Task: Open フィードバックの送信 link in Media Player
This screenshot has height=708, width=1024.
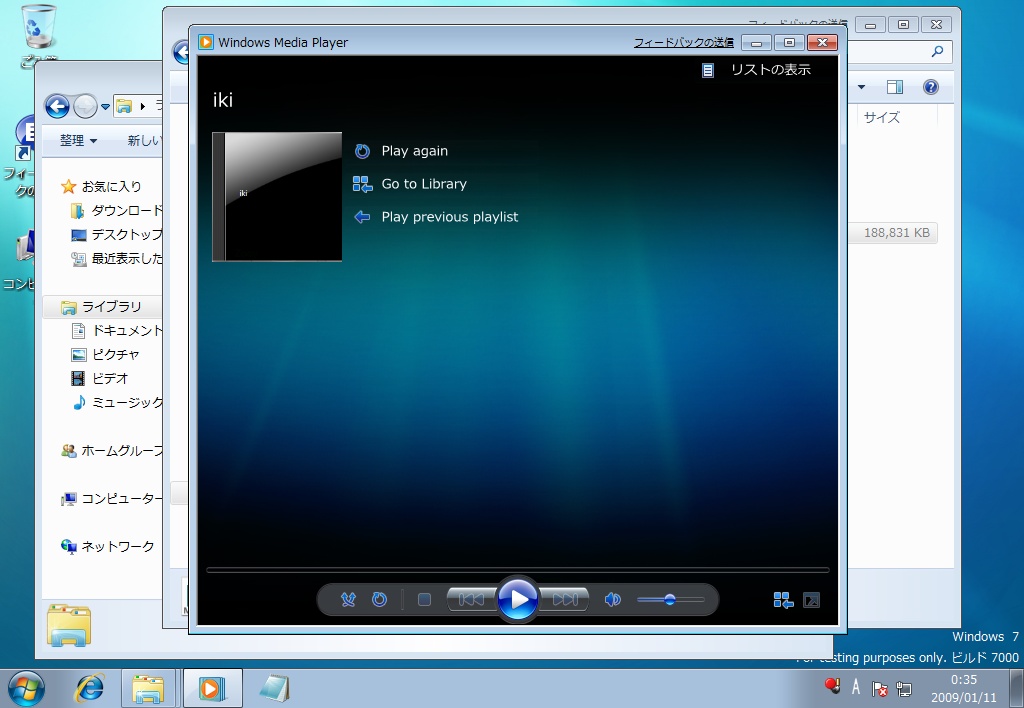Action: [x=684, y=42]
